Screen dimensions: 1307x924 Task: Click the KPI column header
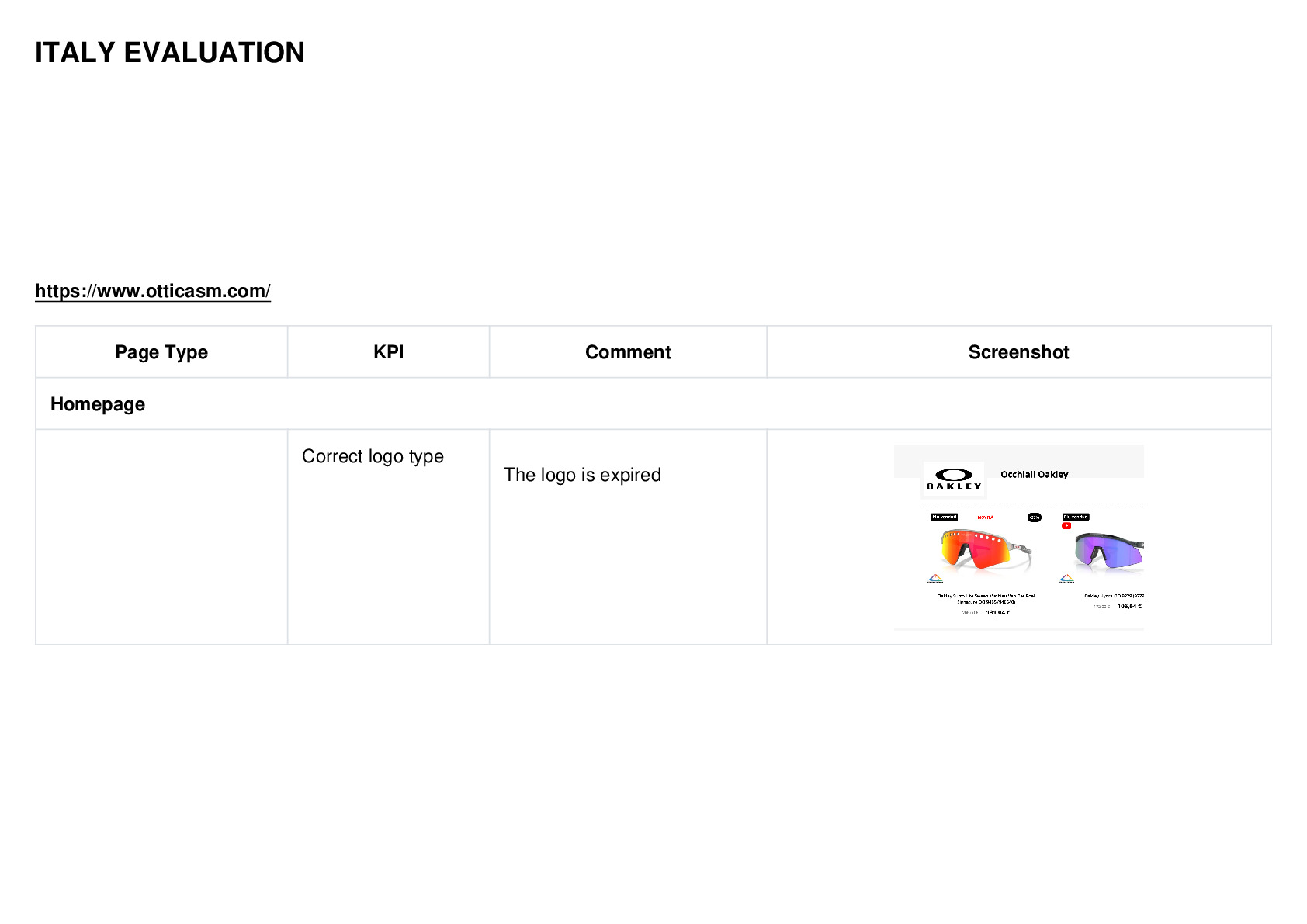(388, 352)
